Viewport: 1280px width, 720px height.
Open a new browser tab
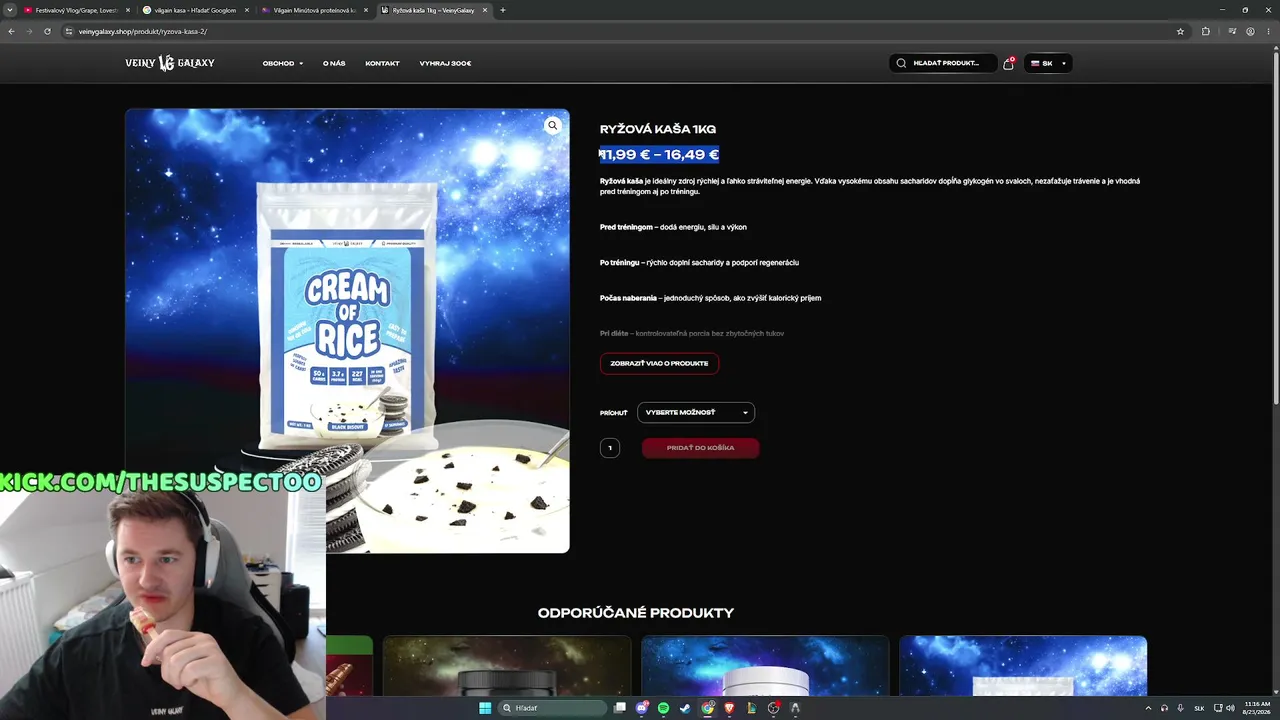[502, 10]
